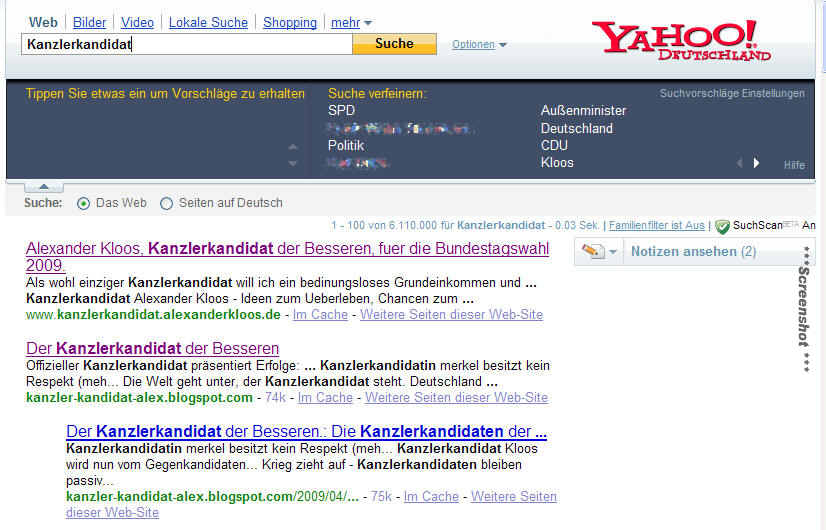The height and width of the screenshot is (530, 826).
Task: Open Suchvorschläge Einstellungen
Action: (732, 94)
